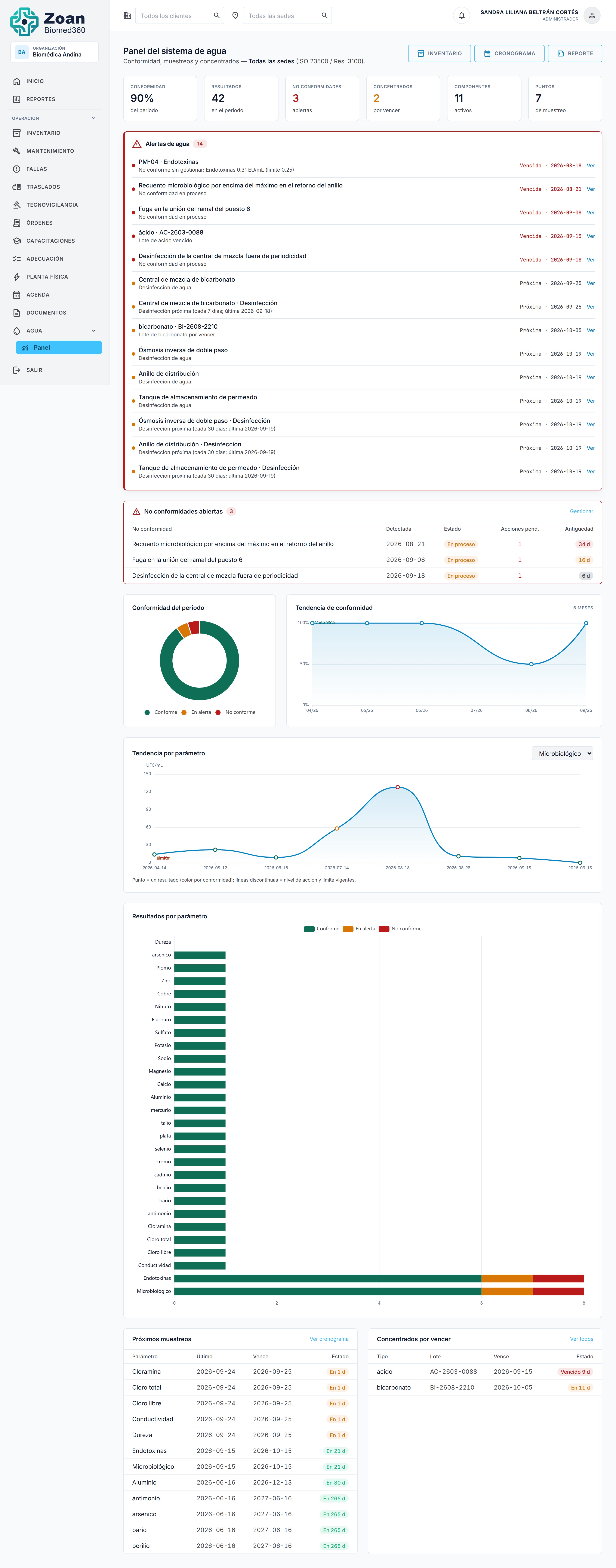Viewport: 616px width, 1568px height.
Task: Toggle No conforme in donut legend
Action: point(235,712)
